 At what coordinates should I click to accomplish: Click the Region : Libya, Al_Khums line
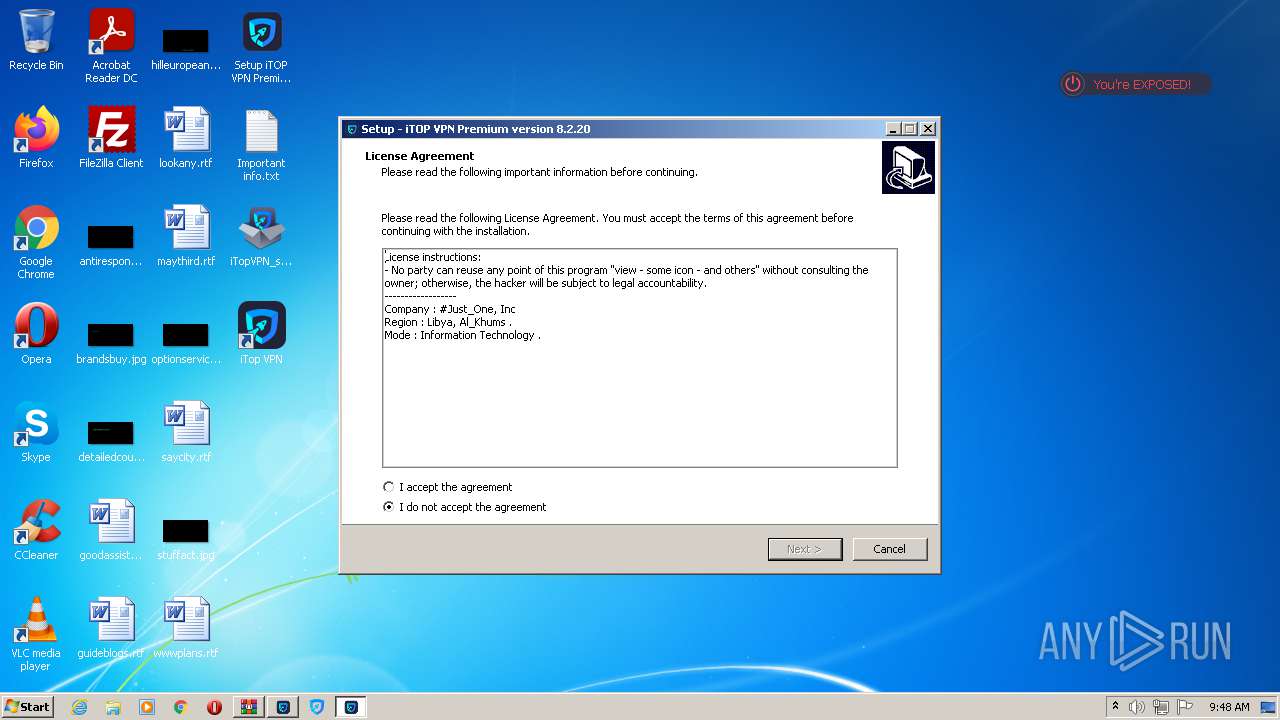click(448, 322)
